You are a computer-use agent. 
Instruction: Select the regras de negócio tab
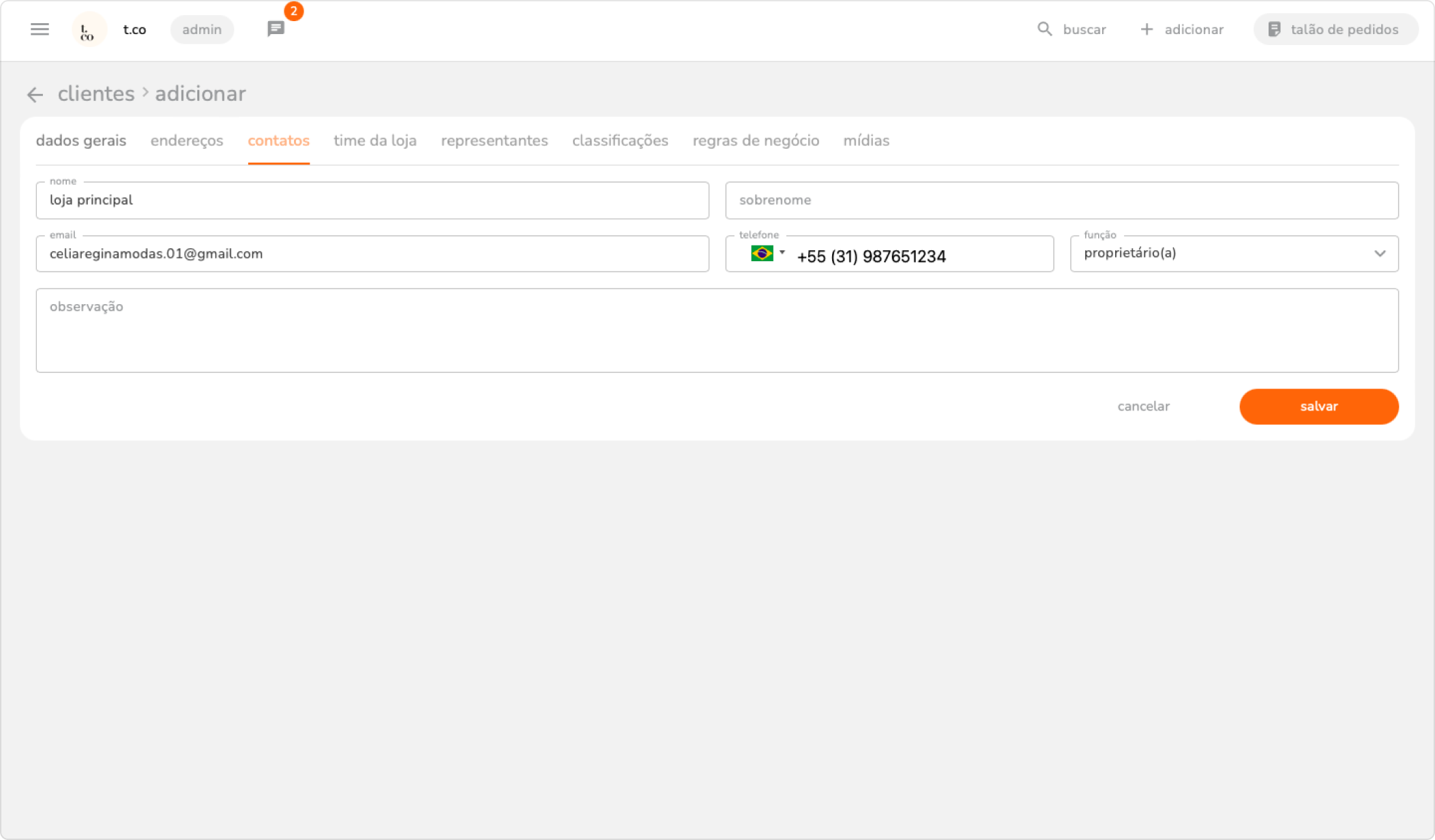click(756, 140)
